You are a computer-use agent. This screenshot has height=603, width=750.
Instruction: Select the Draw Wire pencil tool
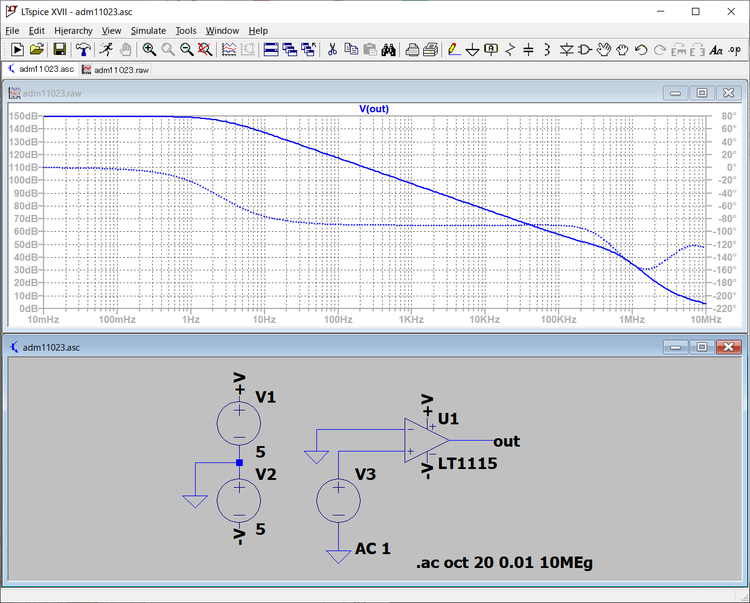[x=453, y=49]
